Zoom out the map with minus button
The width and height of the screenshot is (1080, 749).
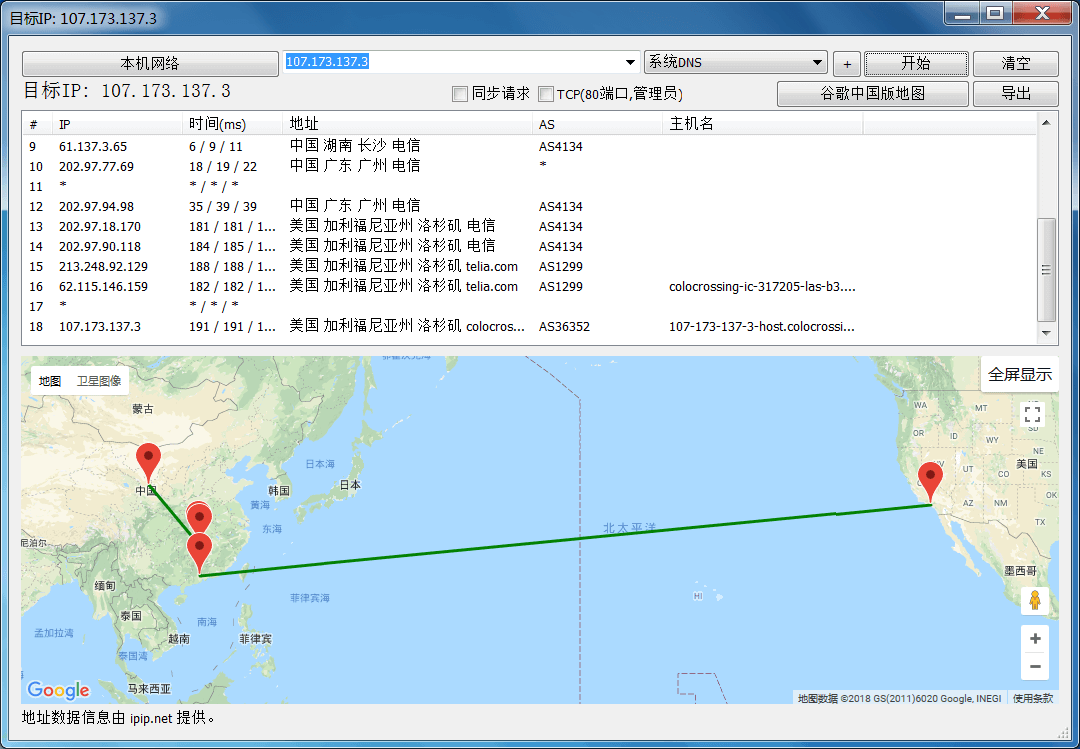[x=1034, y=666]
